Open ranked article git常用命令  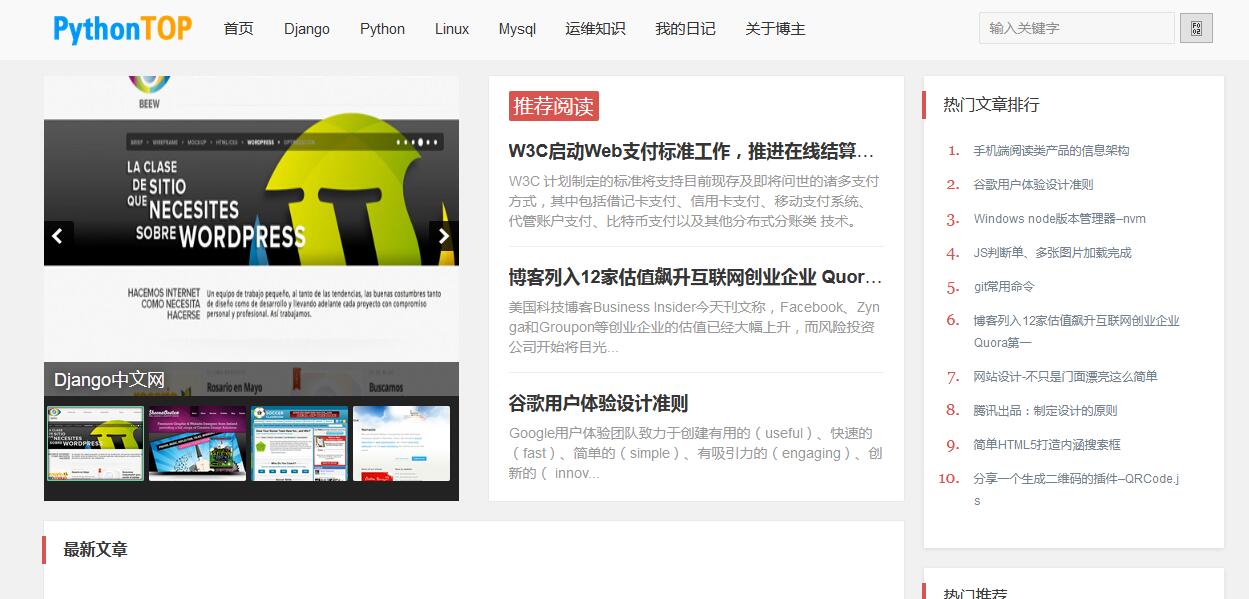pyautogui.click(x=1004, y=287)
